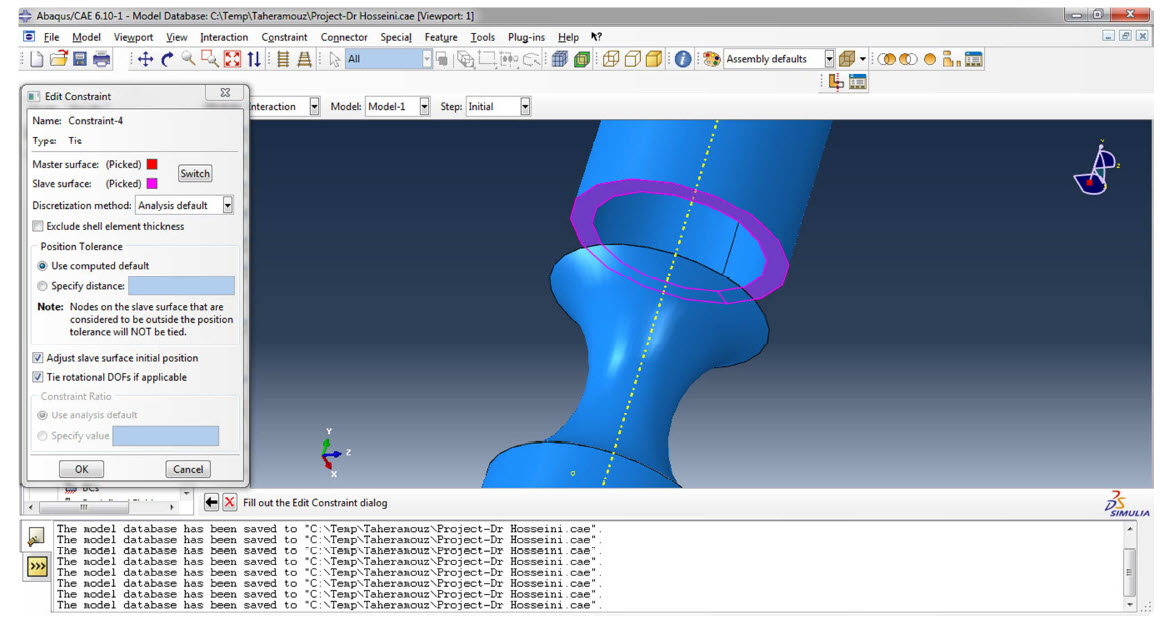Click the intersect display-group circles icon
1160x620 pixels.
pos(908,59)
